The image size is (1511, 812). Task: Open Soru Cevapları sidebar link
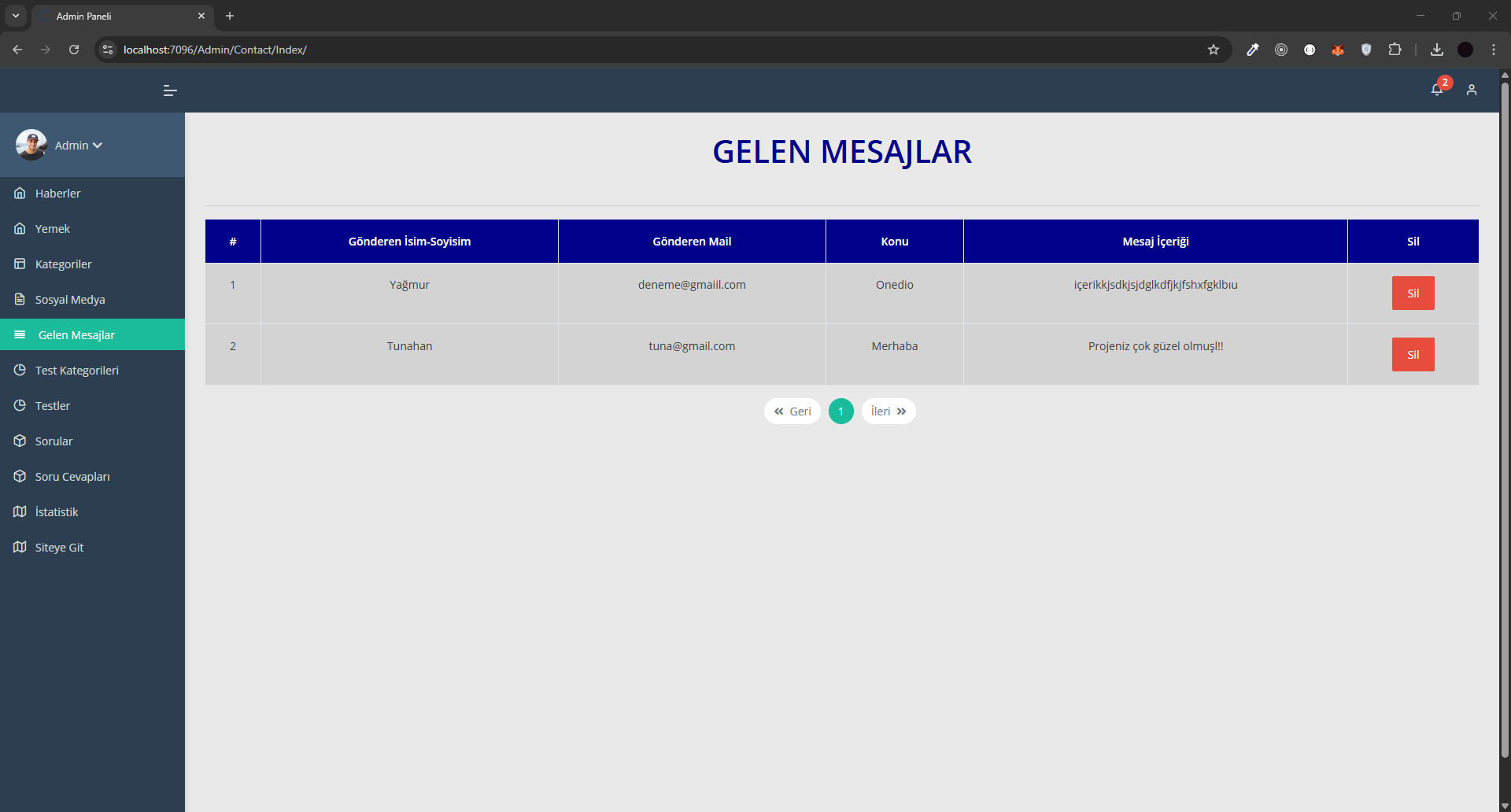(x=72, y=477)
